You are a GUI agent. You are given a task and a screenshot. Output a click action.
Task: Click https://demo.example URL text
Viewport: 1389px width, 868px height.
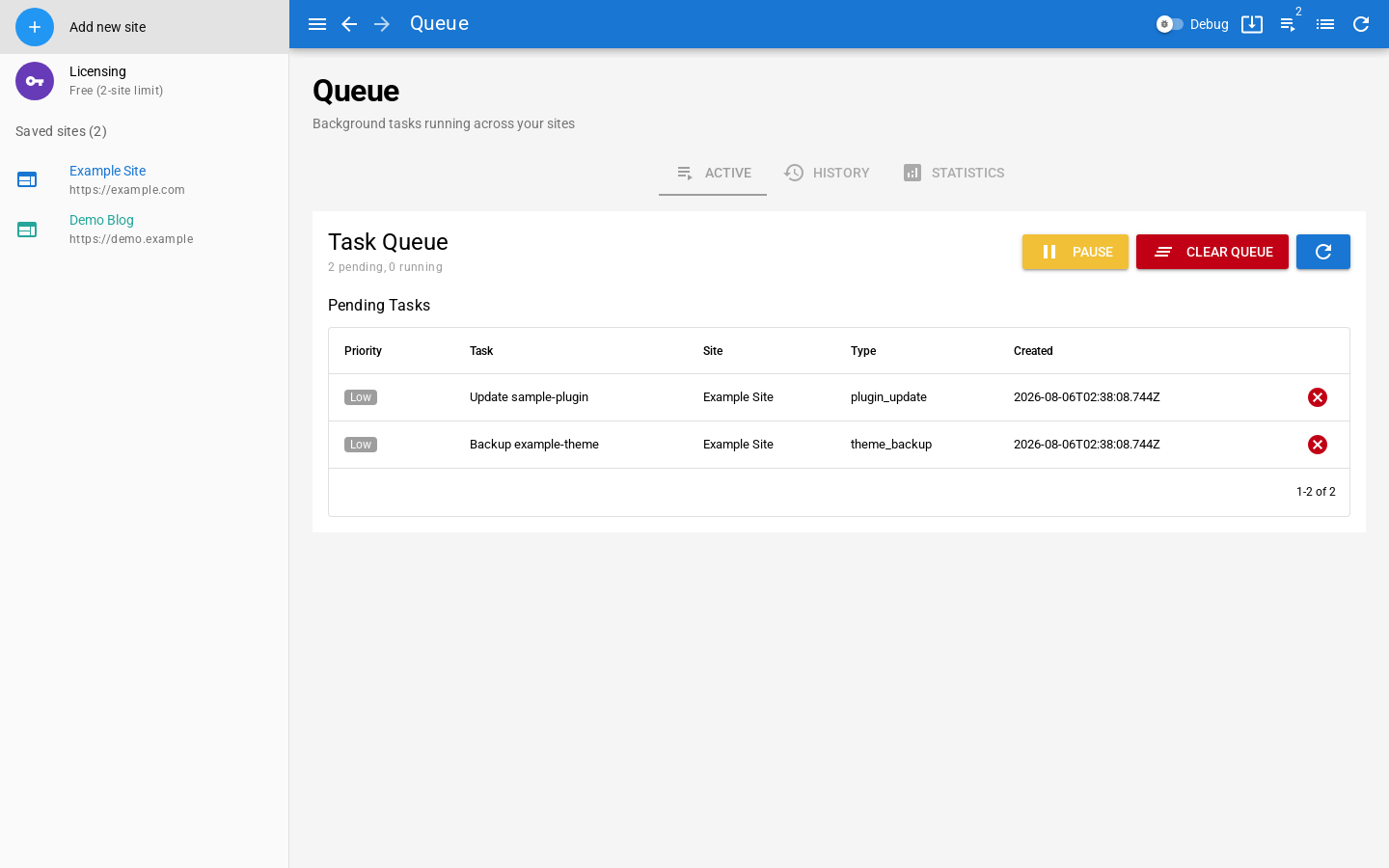click(131, 239)
